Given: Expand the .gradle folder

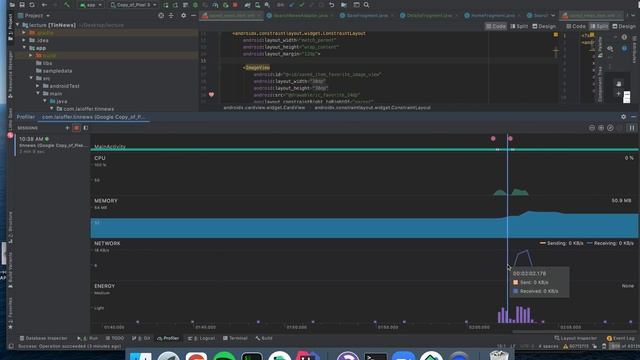Looking at the screenshot, I should click(24, 33).
